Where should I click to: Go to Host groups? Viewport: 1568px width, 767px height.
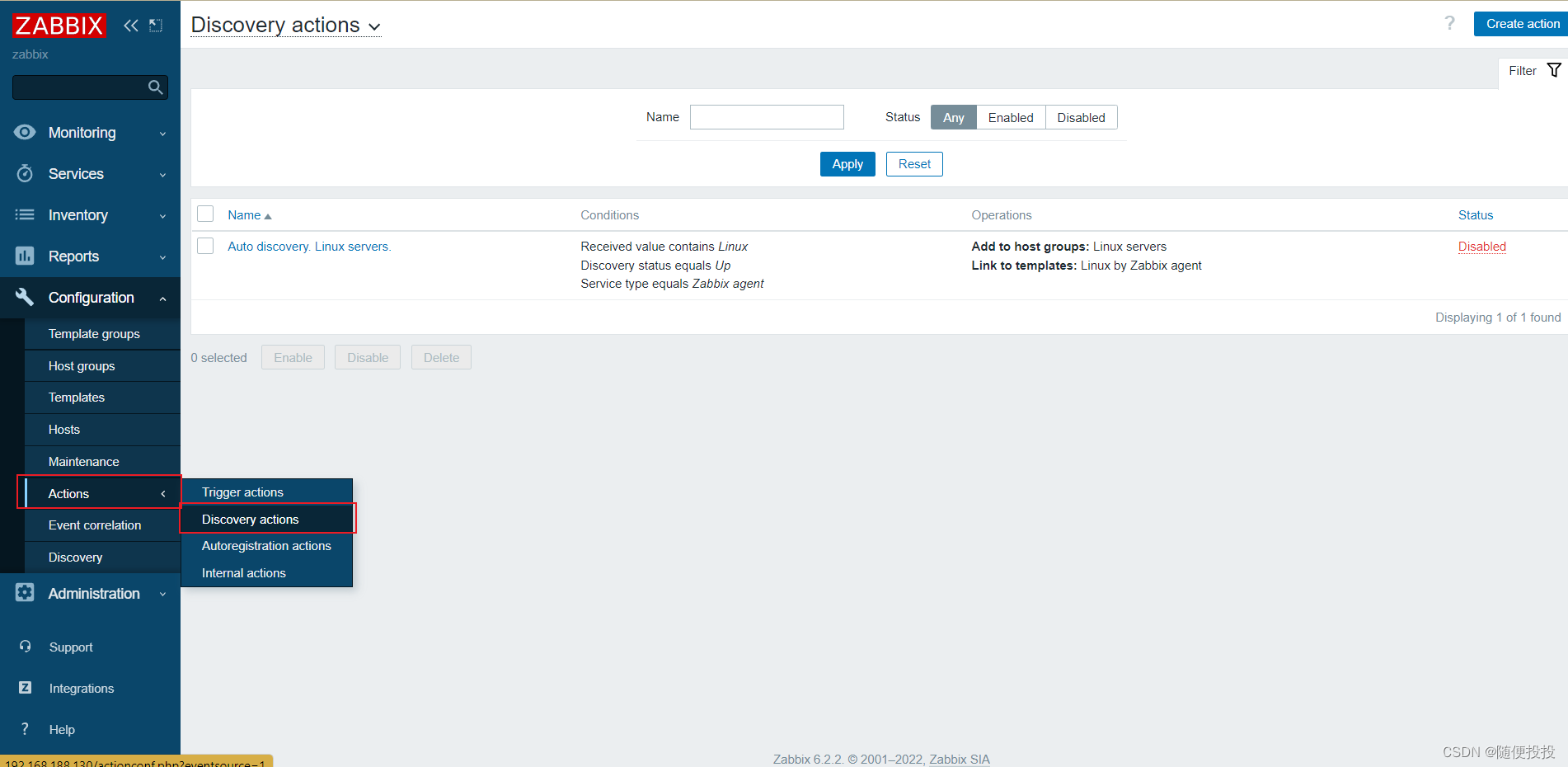click(102, 366)
